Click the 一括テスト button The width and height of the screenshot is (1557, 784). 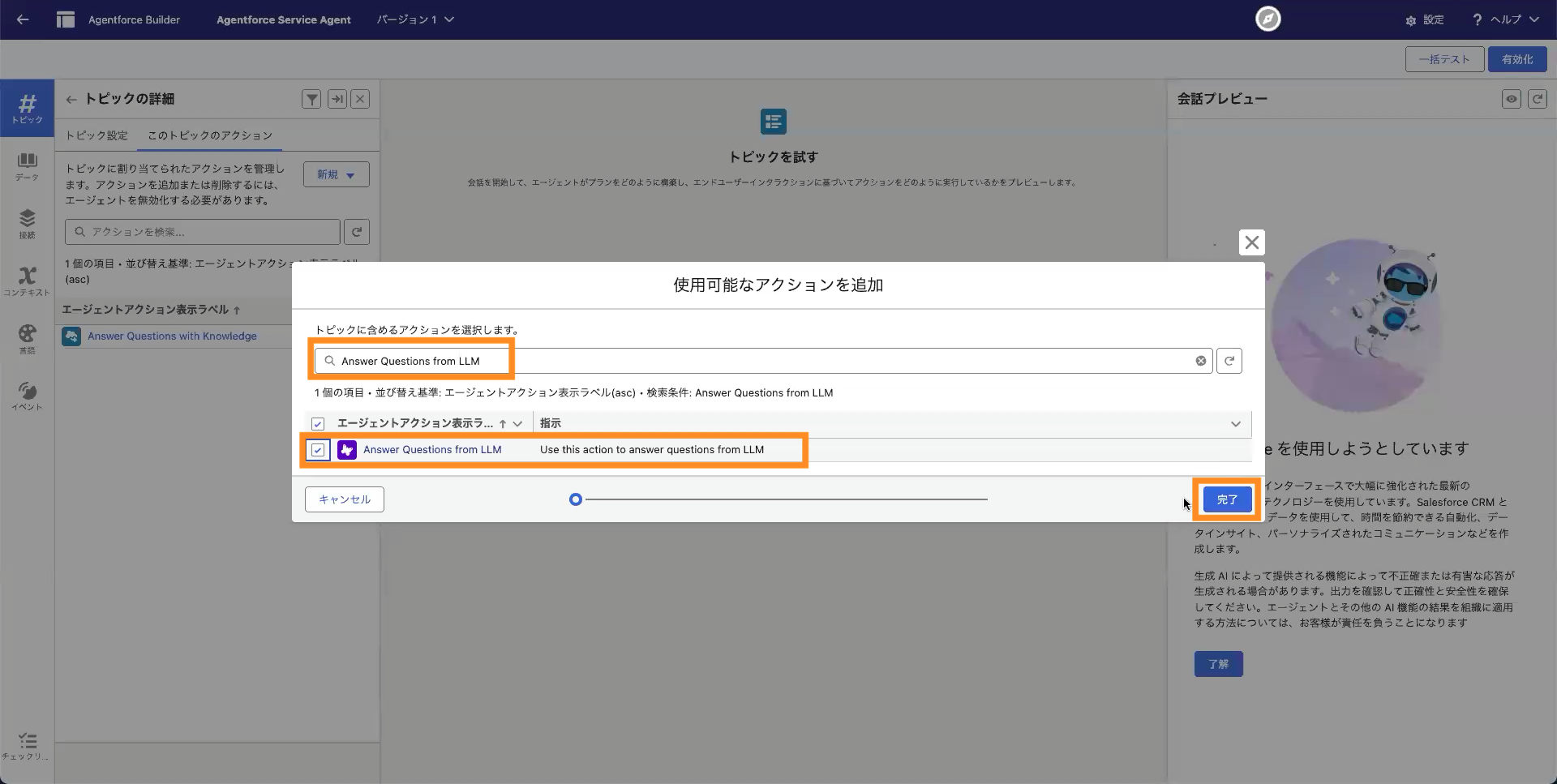point(1444,59)
